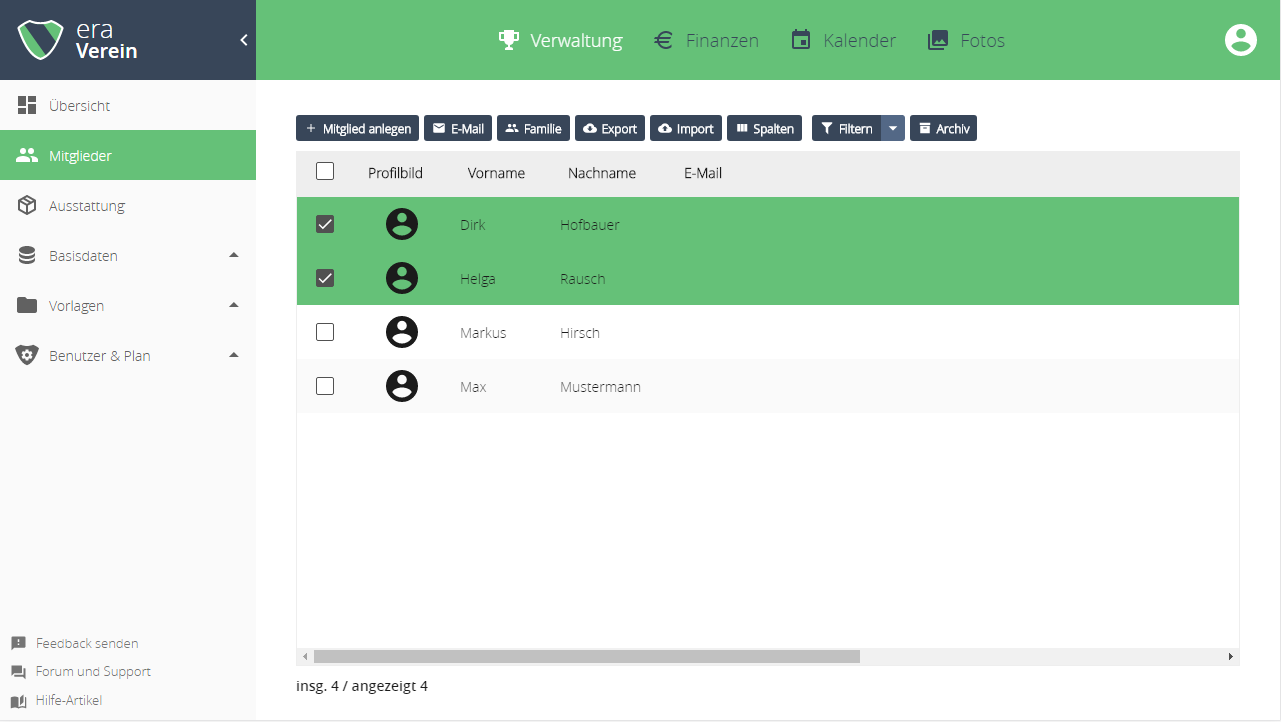The image size is (1281, 722).
Task: Open the Archiv button
Action: 943,128
